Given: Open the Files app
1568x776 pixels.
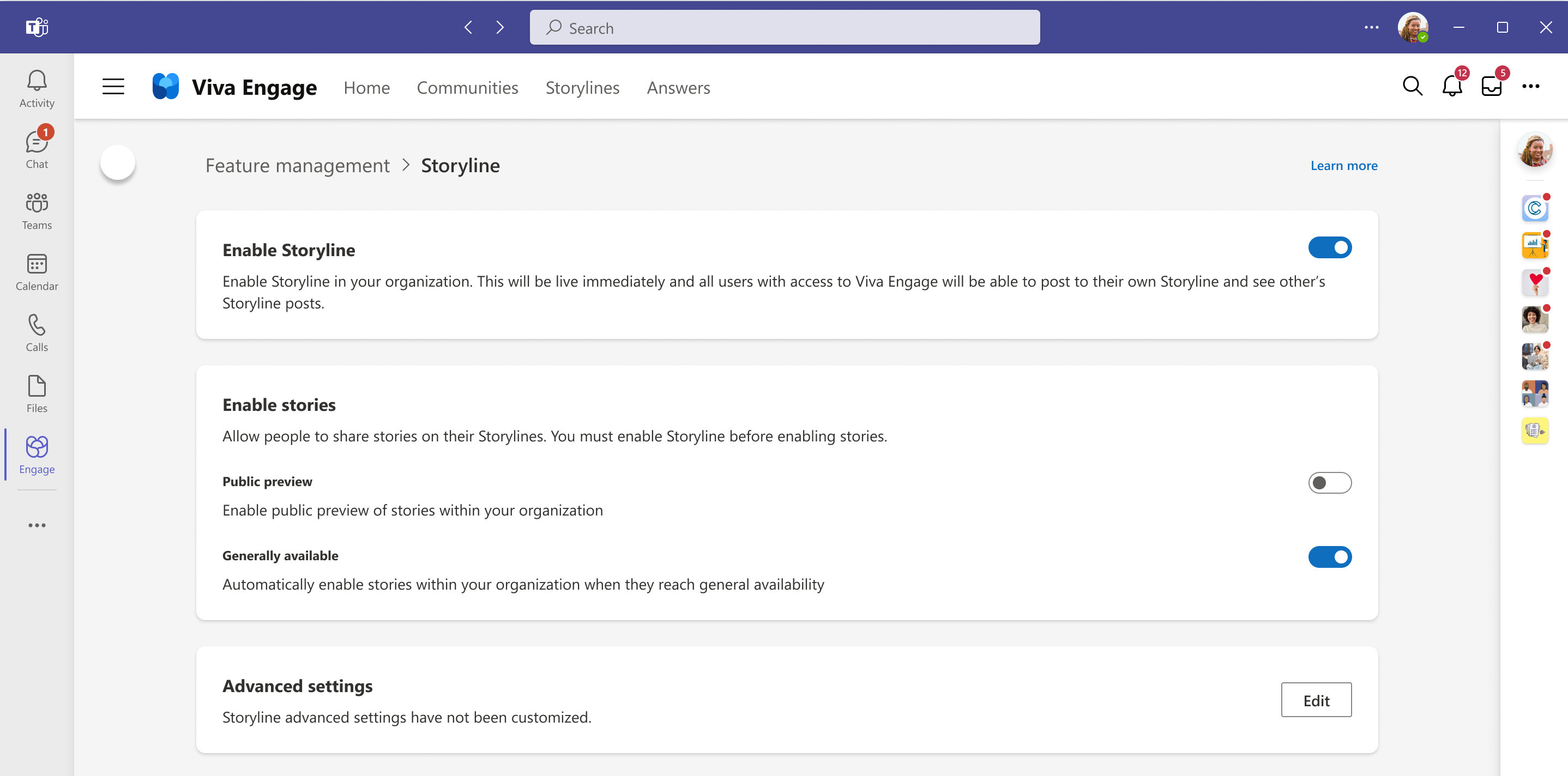Looking at the screenshot, I should click(37, 394).
